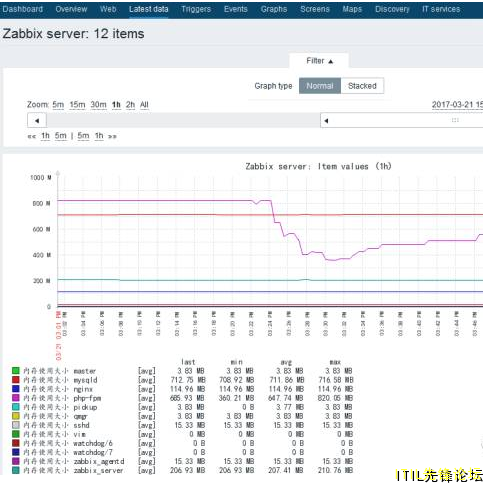Open the Dashboard menu item

(x=23, y=9)
